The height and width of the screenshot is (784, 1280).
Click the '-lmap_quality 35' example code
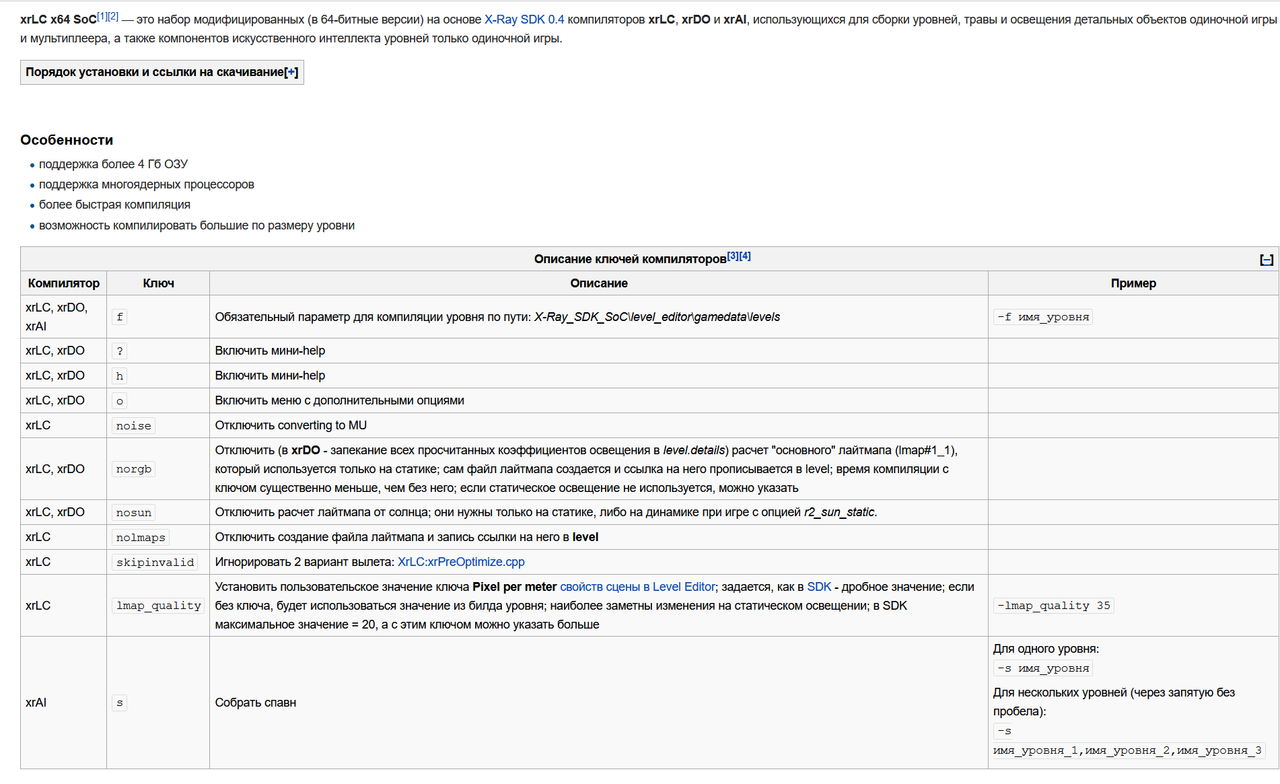pyautogui.click(x=1053, y=606)
